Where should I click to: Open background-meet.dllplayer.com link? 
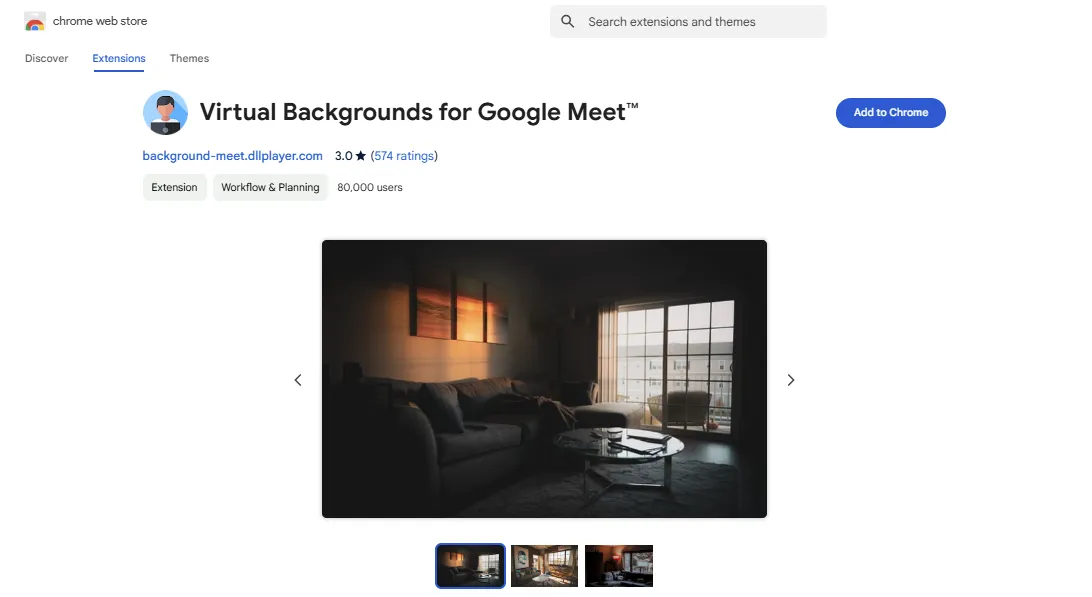(x=233, y=156)
